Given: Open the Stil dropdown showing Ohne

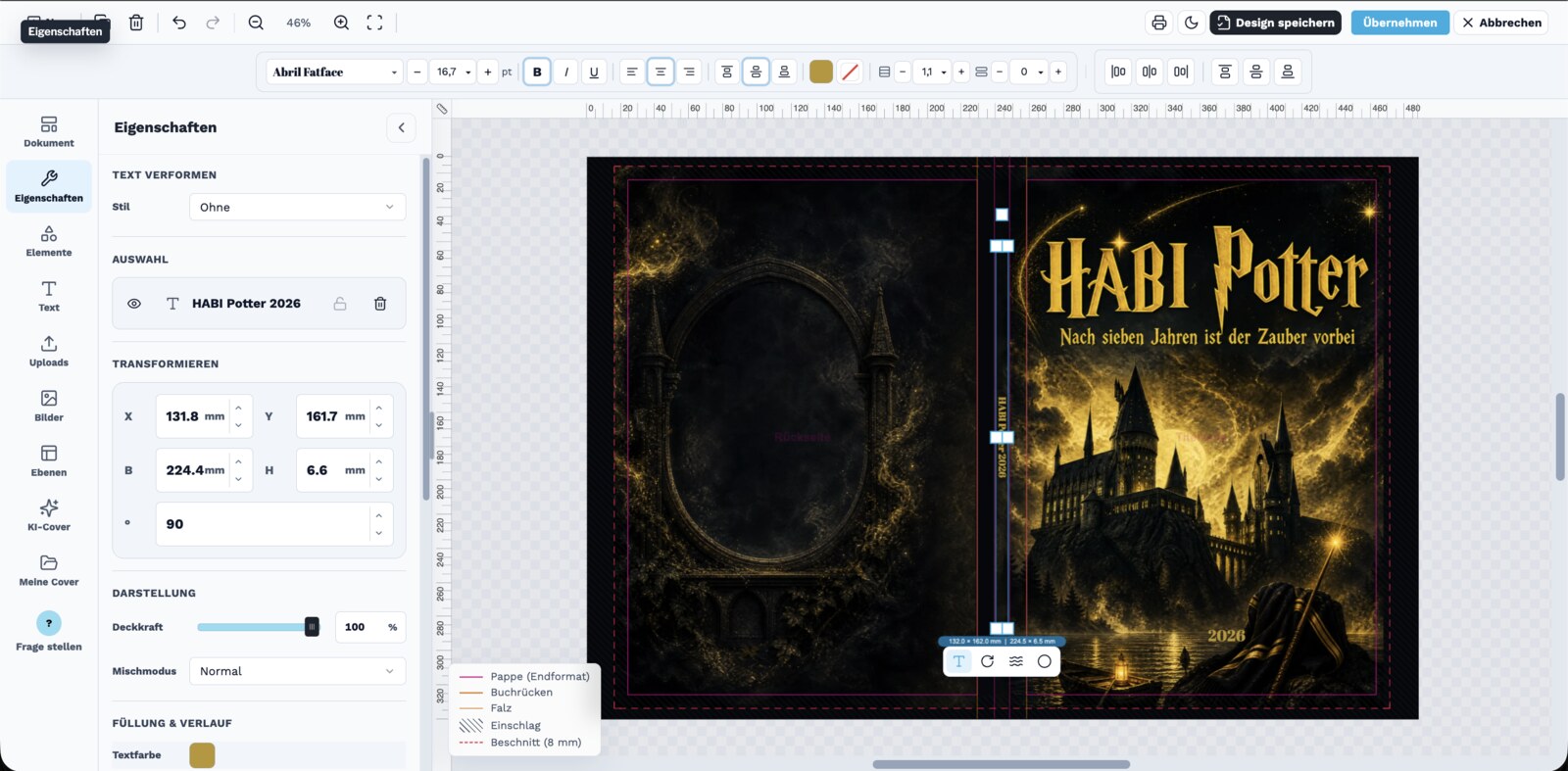Looking at the screenshot, I should [x=297, y=207].
